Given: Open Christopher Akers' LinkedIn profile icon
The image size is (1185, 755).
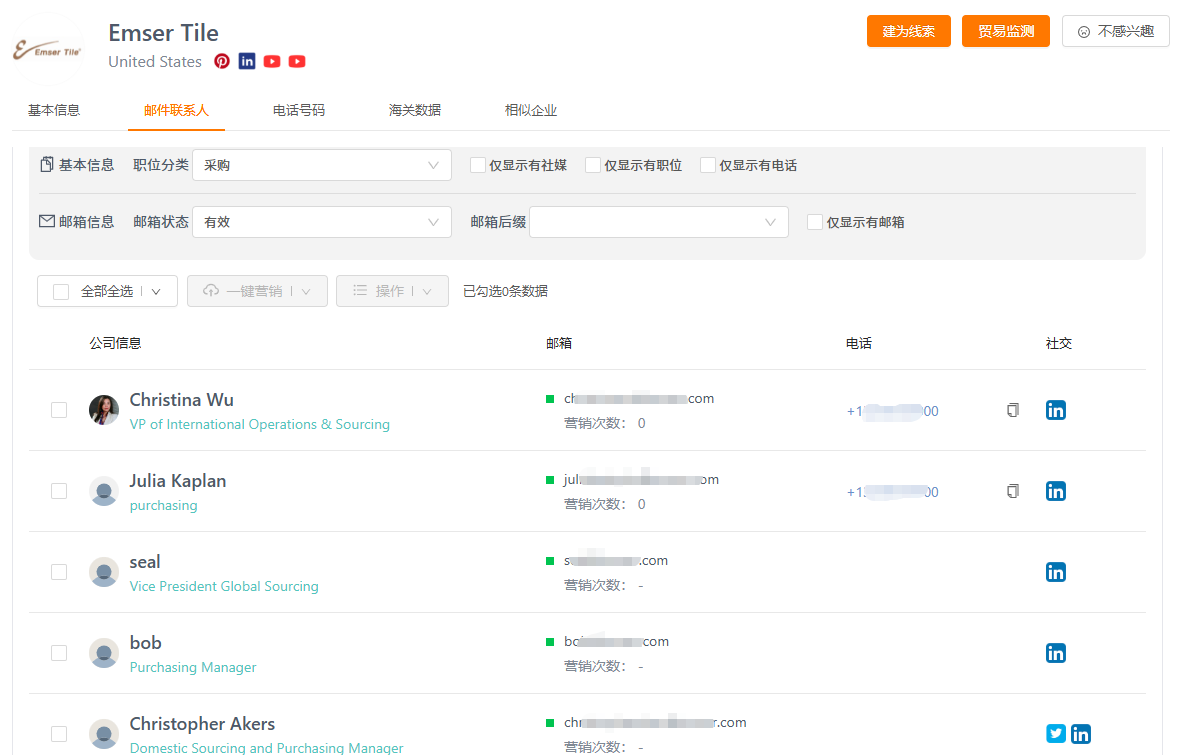Looking at the screenshot, I should pos(1081,734).
